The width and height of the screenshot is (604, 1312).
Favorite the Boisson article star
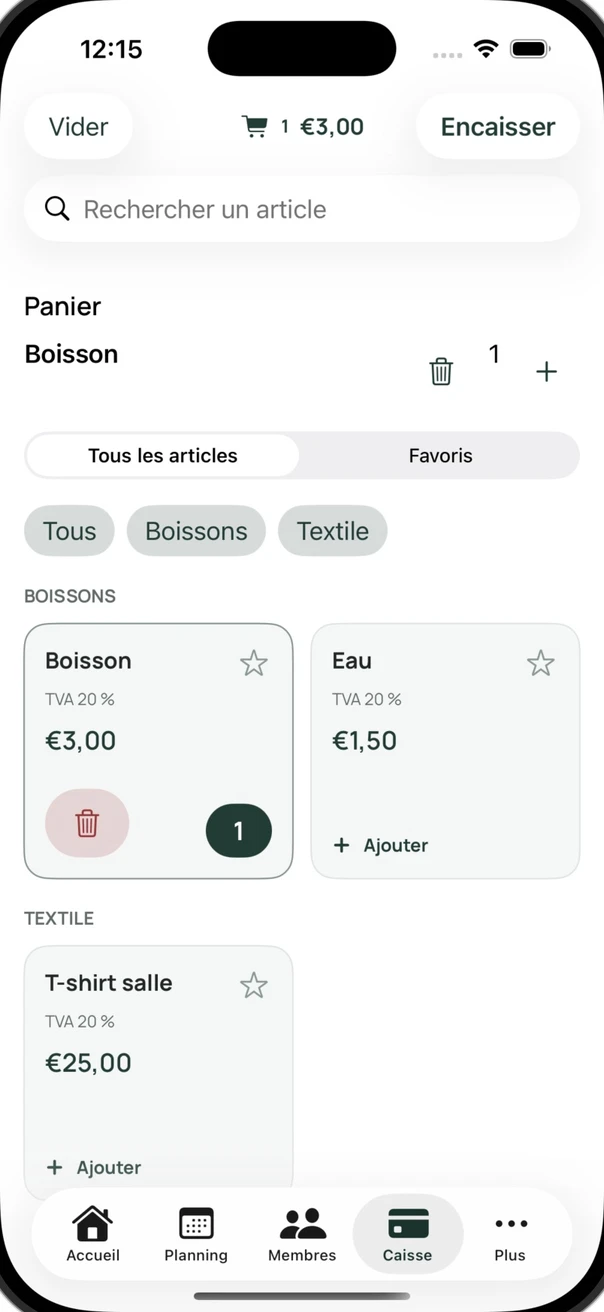(254, 663)
